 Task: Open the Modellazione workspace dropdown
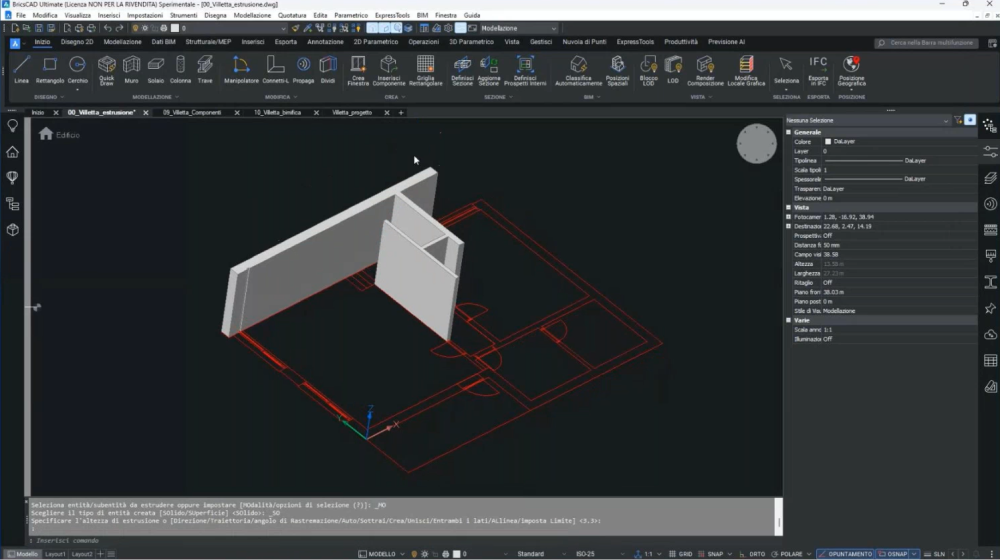point(516,29)
